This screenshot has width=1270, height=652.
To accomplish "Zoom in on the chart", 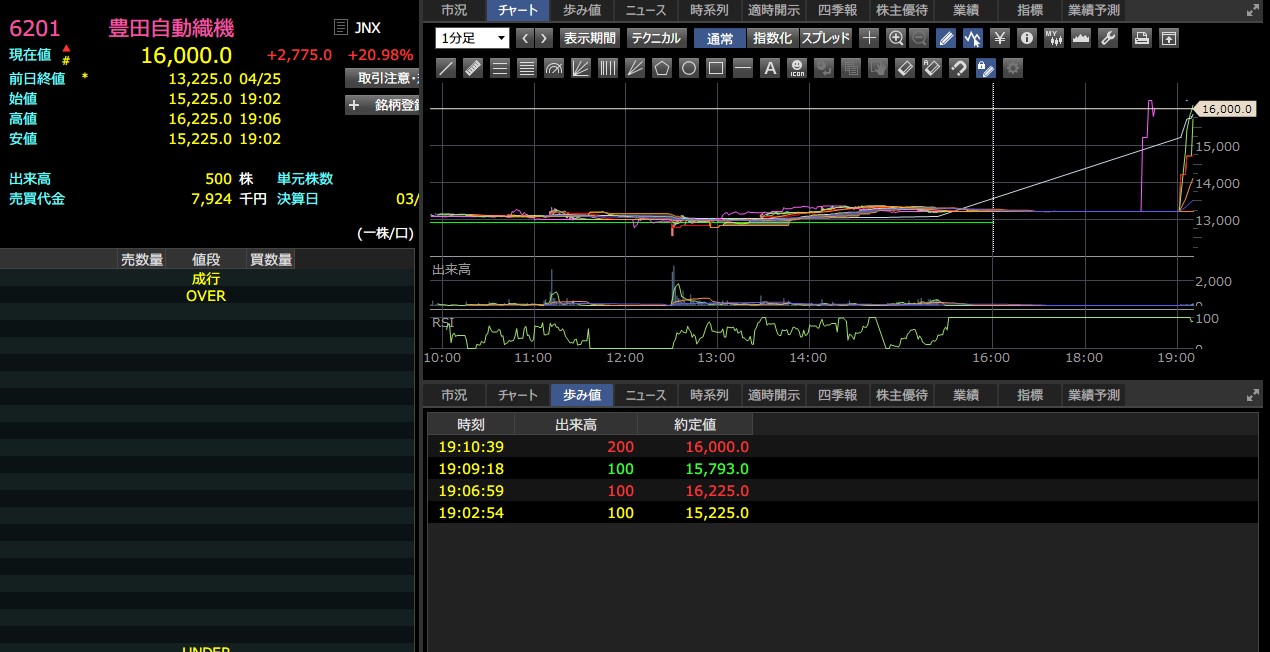I will tap(896, 38).
